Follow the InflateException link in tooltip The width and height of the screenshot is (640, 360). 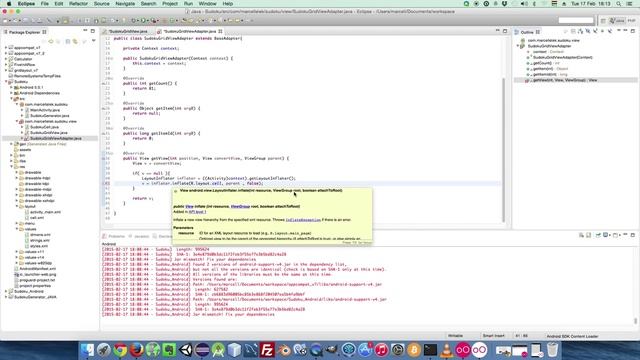(x=303, y=220)
